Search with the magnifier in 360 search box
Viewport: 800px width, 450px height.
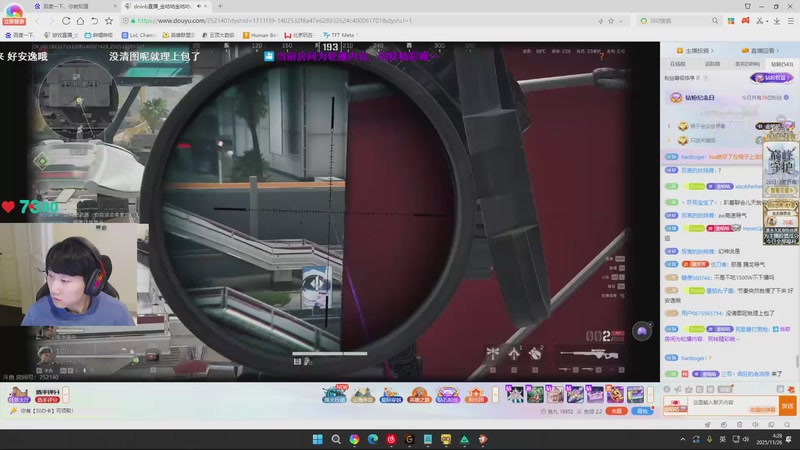tap(715, 21)
